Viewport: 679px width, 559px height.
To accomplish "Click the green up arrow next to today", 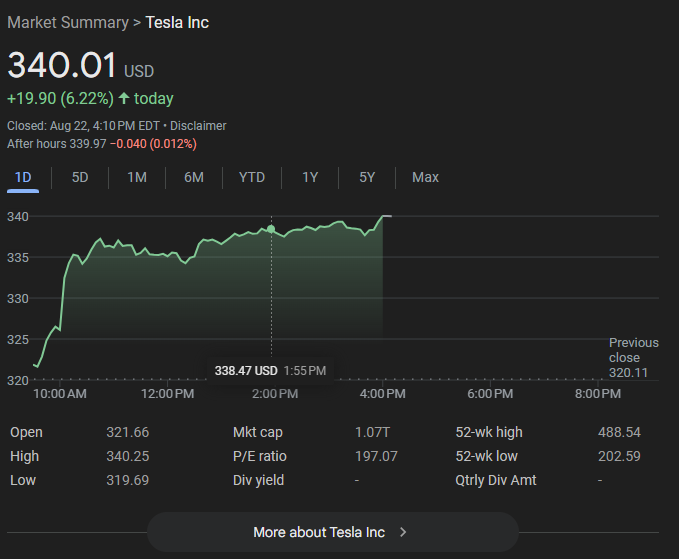I will pyautogui.click(x=124, y=98).
